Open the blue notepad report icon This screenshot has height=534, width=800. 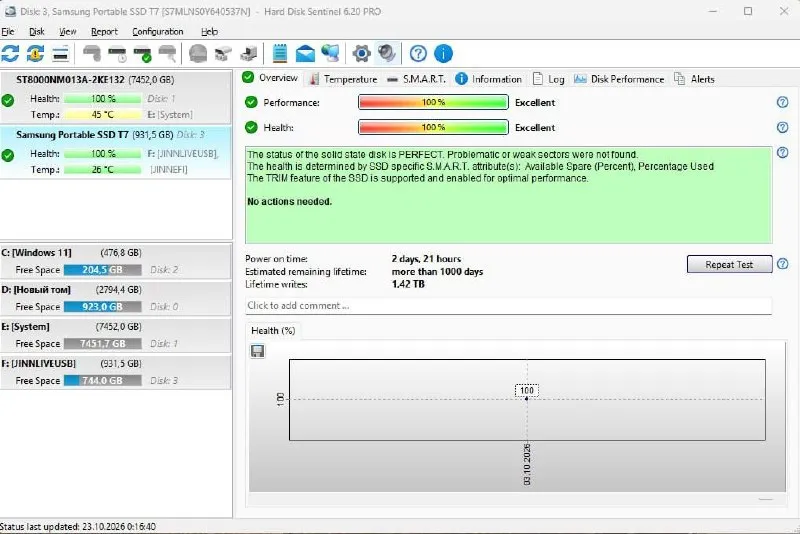(280, 54)
